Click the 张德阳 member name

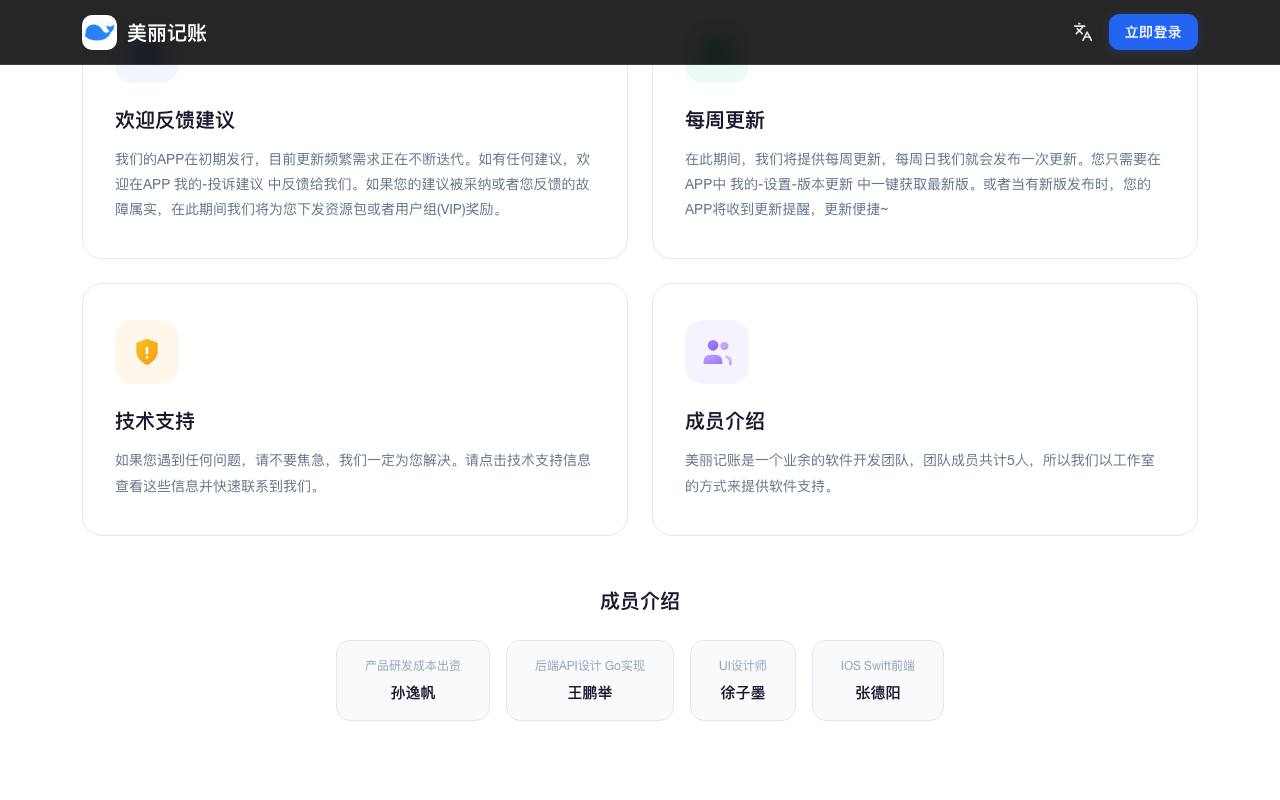pos(878,693)
